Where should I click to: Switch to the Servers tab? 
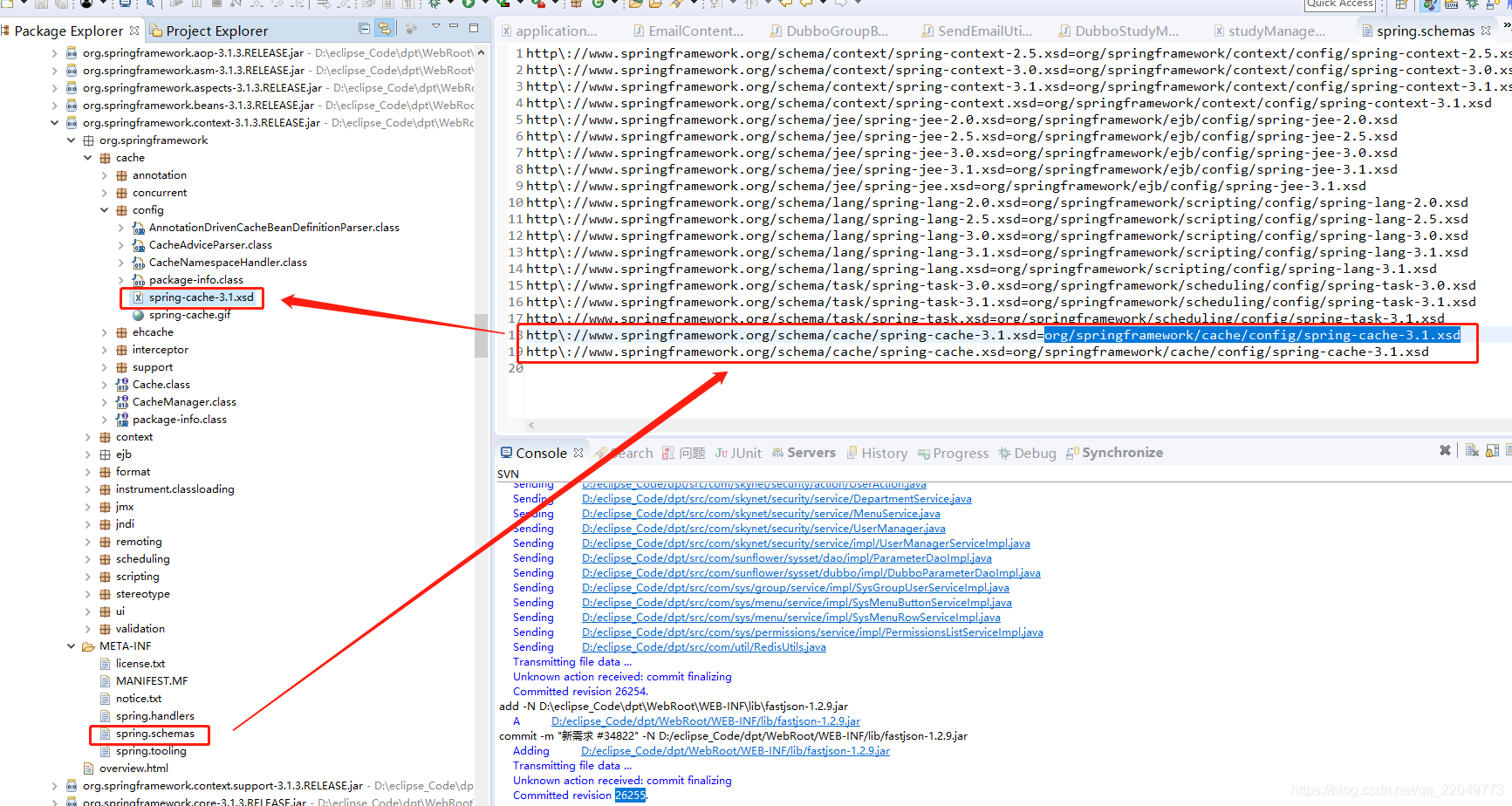point(811,452)
